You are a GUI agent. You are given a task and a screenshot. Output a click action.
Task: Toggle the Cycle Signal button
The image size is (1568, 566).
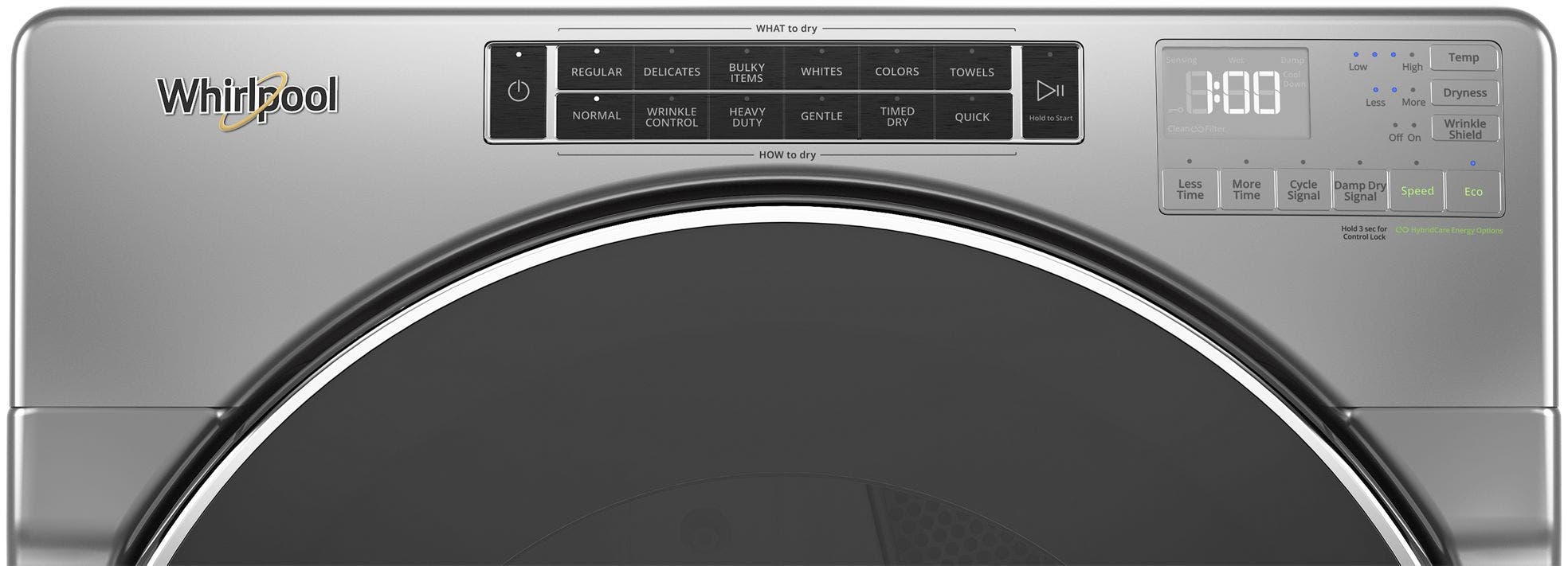pos(1303,189)
